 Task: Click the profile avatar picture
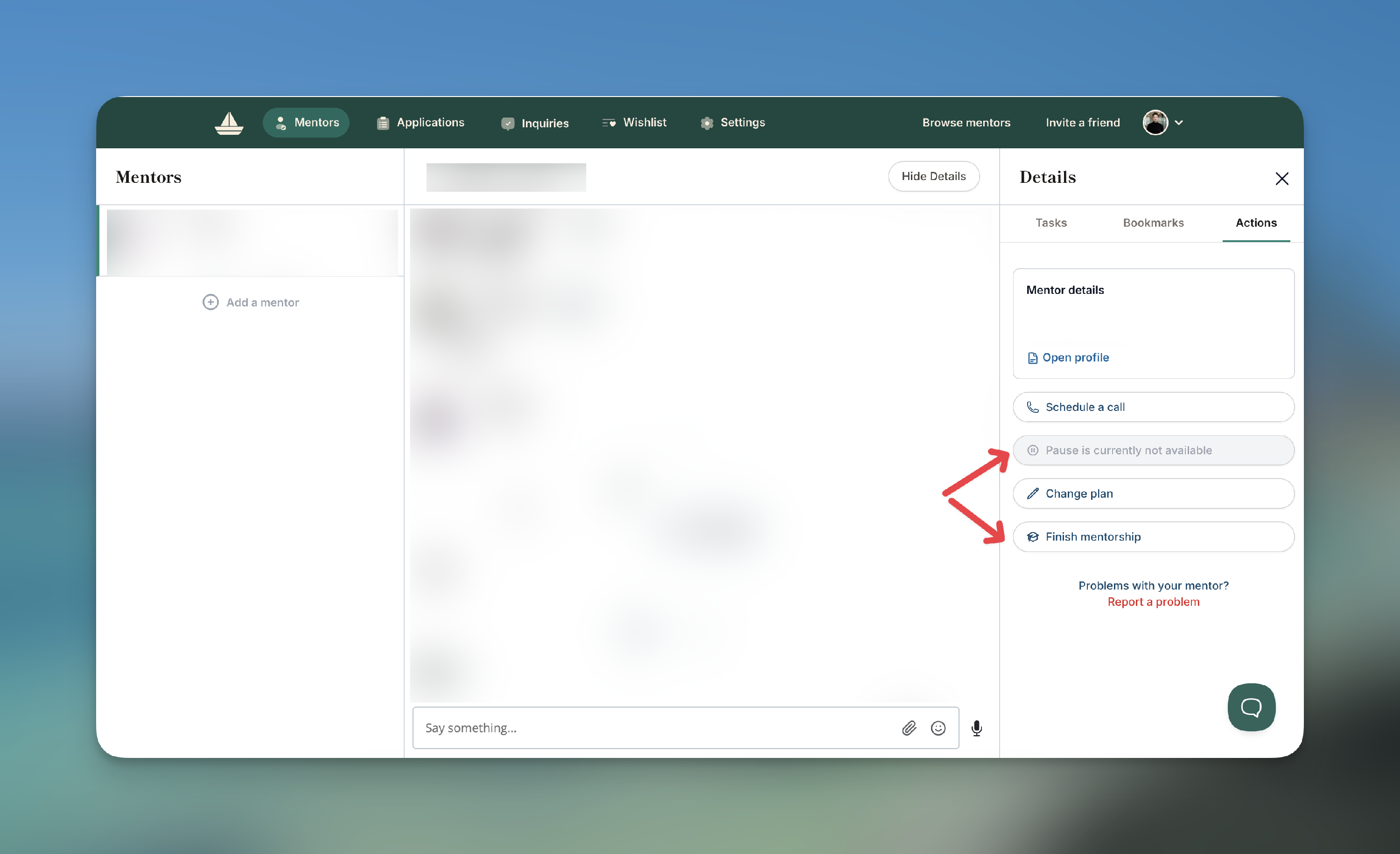(x=1155, y=123)
